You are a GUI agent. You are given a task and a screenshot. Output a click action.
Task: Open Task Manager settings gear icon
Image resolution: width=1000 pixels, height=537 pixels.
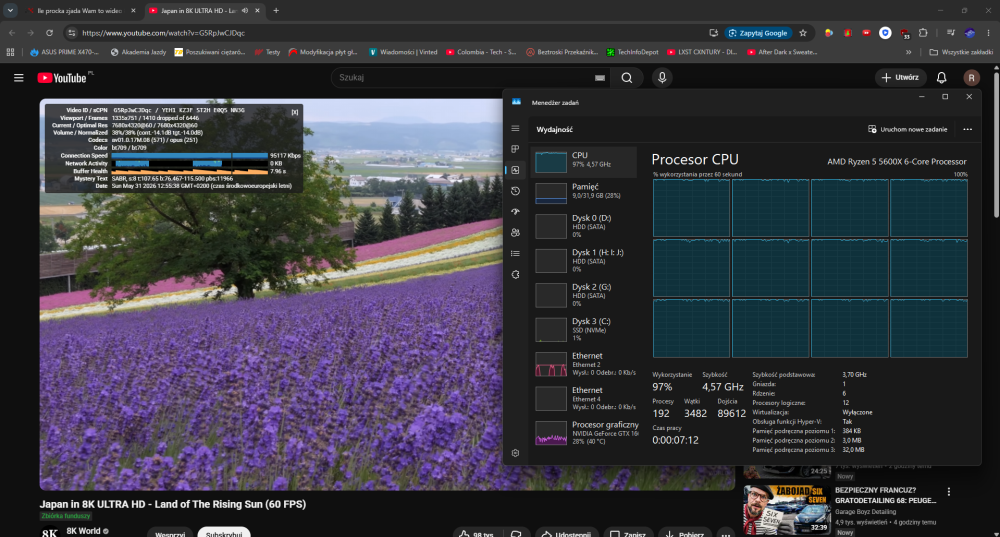tap(515, 453)
